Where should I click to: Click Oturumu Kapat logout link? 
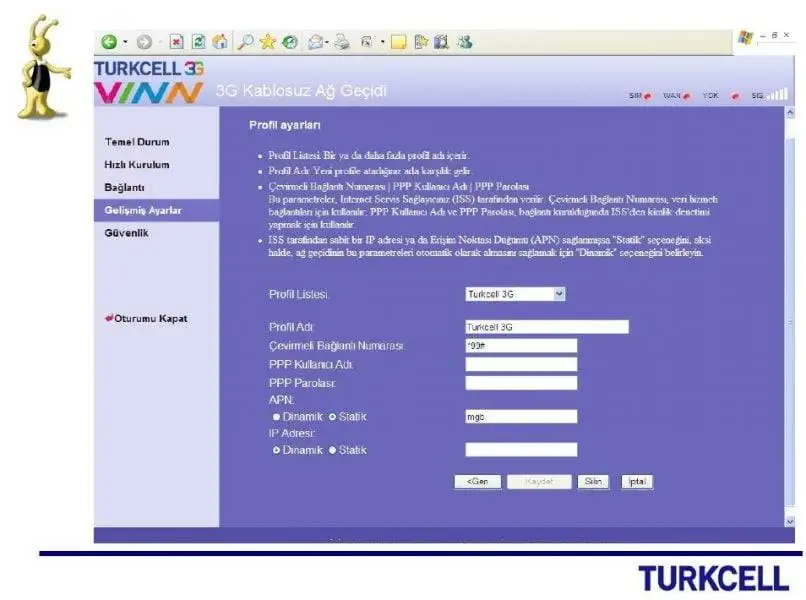(x=146, y=319)
